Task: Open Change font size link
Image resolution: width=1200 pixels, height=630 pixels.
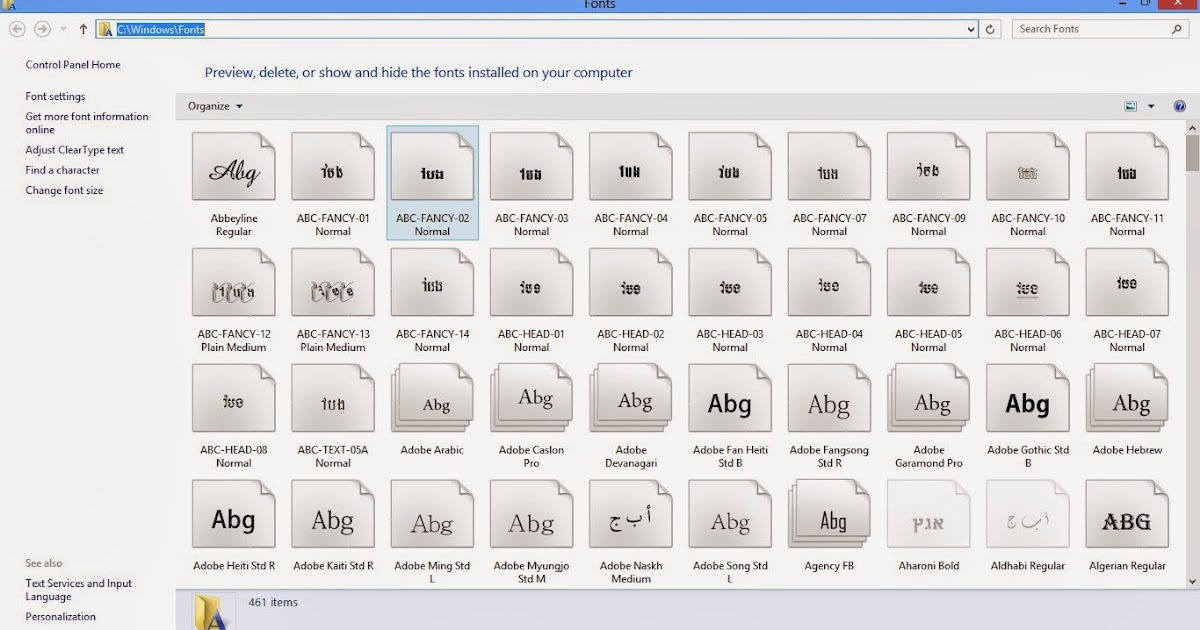Action: [x=64, y=190]
